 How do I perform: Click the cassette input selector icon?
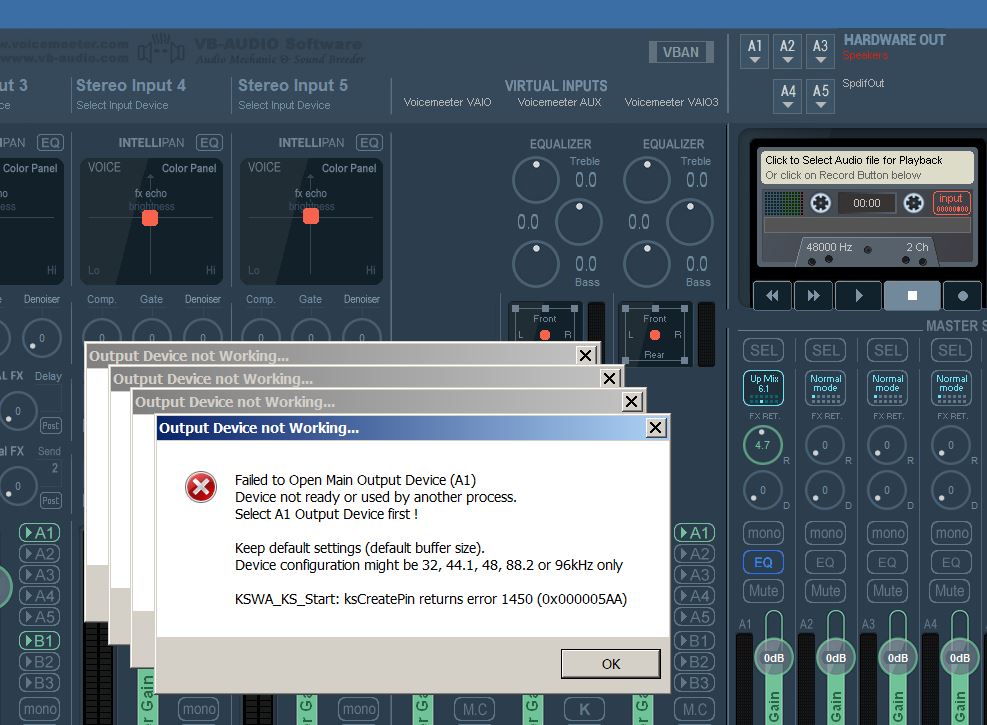951,203
